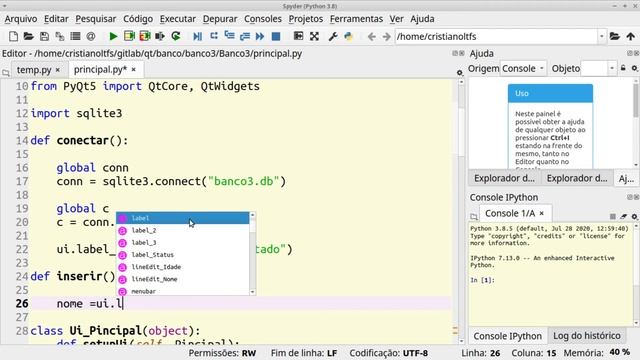Expand the working directory path dropdown arrow
The image size is (640, 360).
click(602, 36)
